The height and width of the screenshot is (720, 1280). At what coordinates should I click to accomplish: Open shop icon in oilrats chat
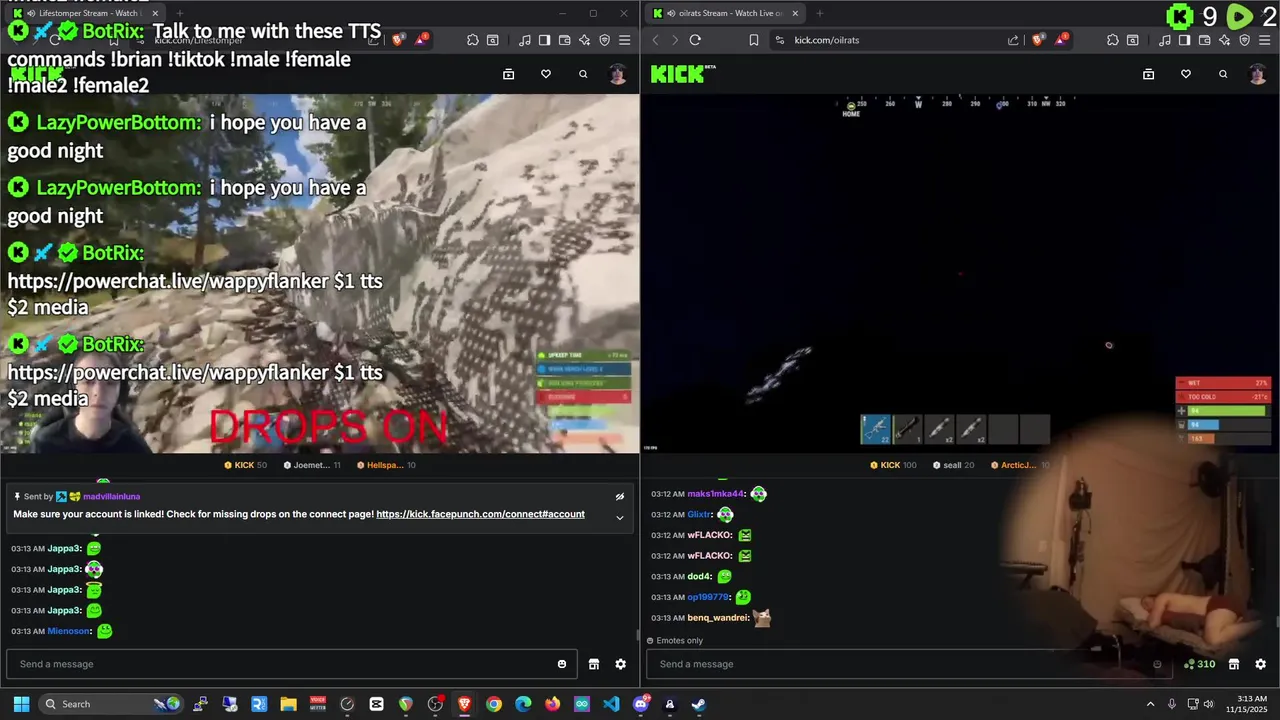1234,664
